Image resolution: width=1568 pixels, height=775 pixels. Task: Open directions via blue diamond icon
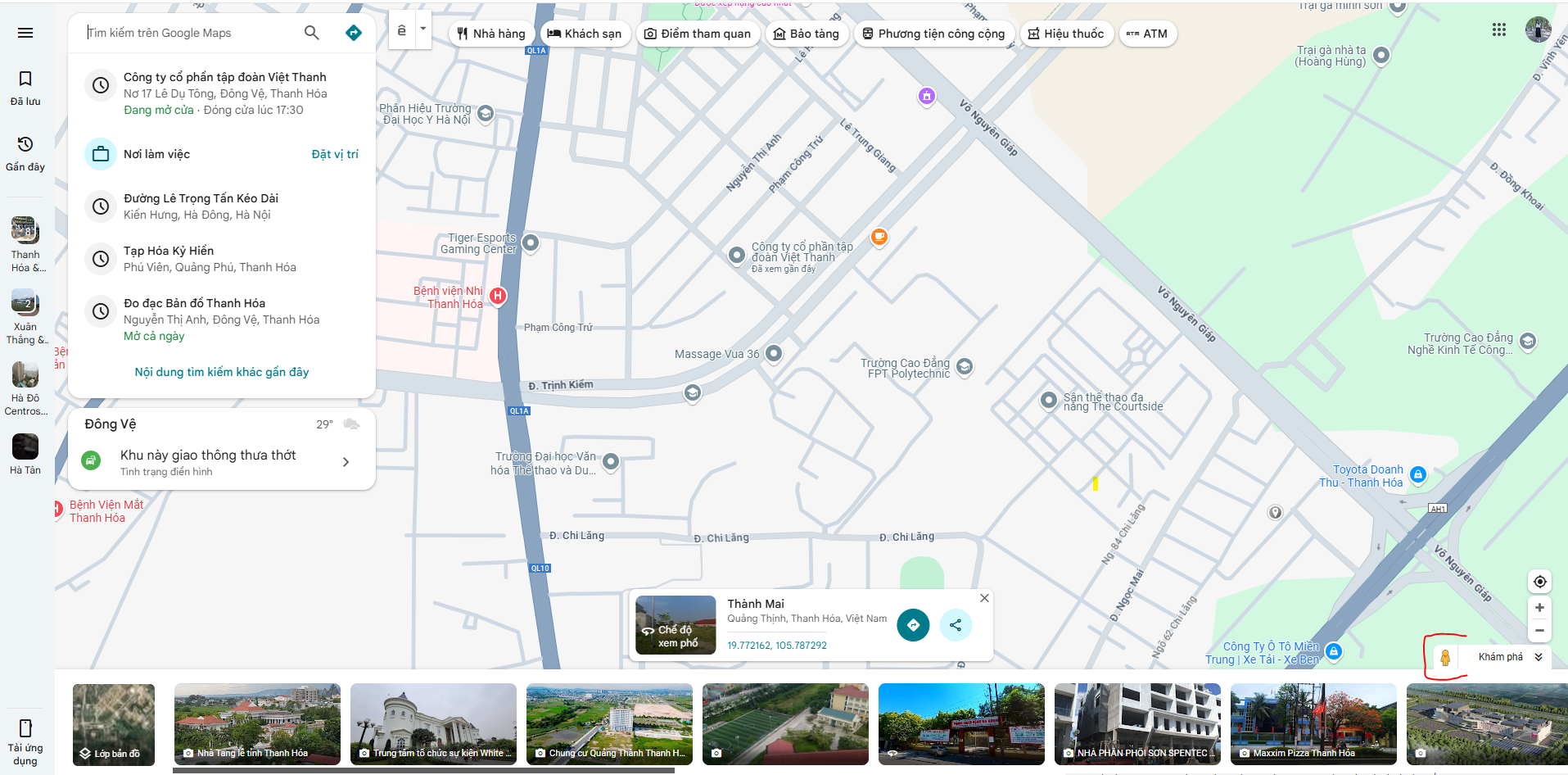click(x=354, y=33)
